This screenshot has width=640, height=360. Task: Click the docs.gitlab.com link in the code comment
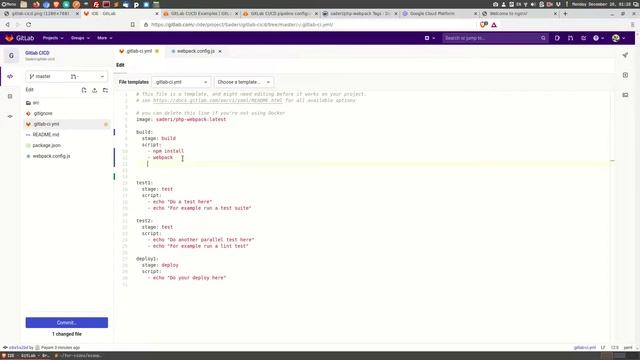point(217,100)
